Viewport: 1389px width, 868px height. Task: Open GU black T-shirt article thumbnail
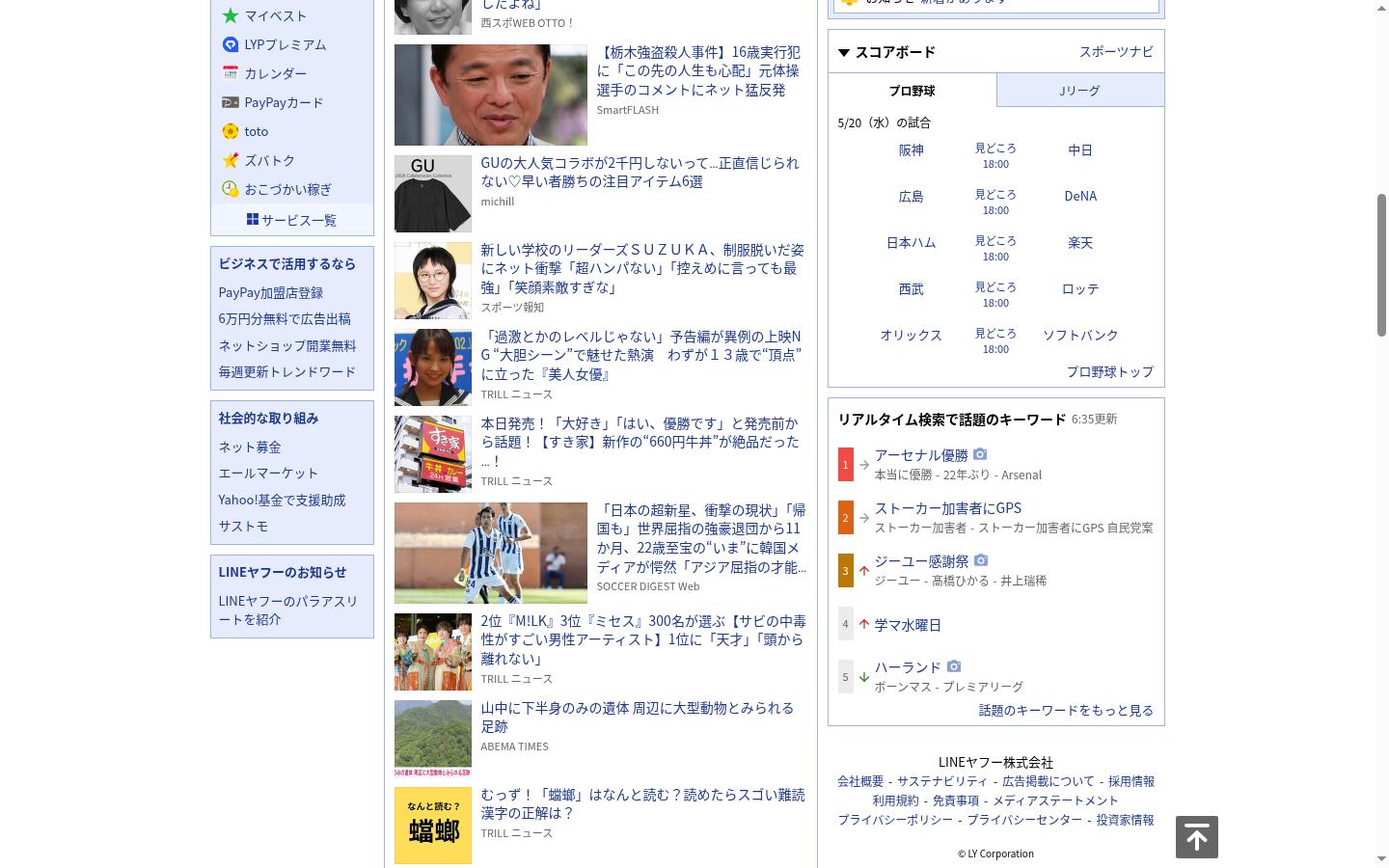click(433, 194)
